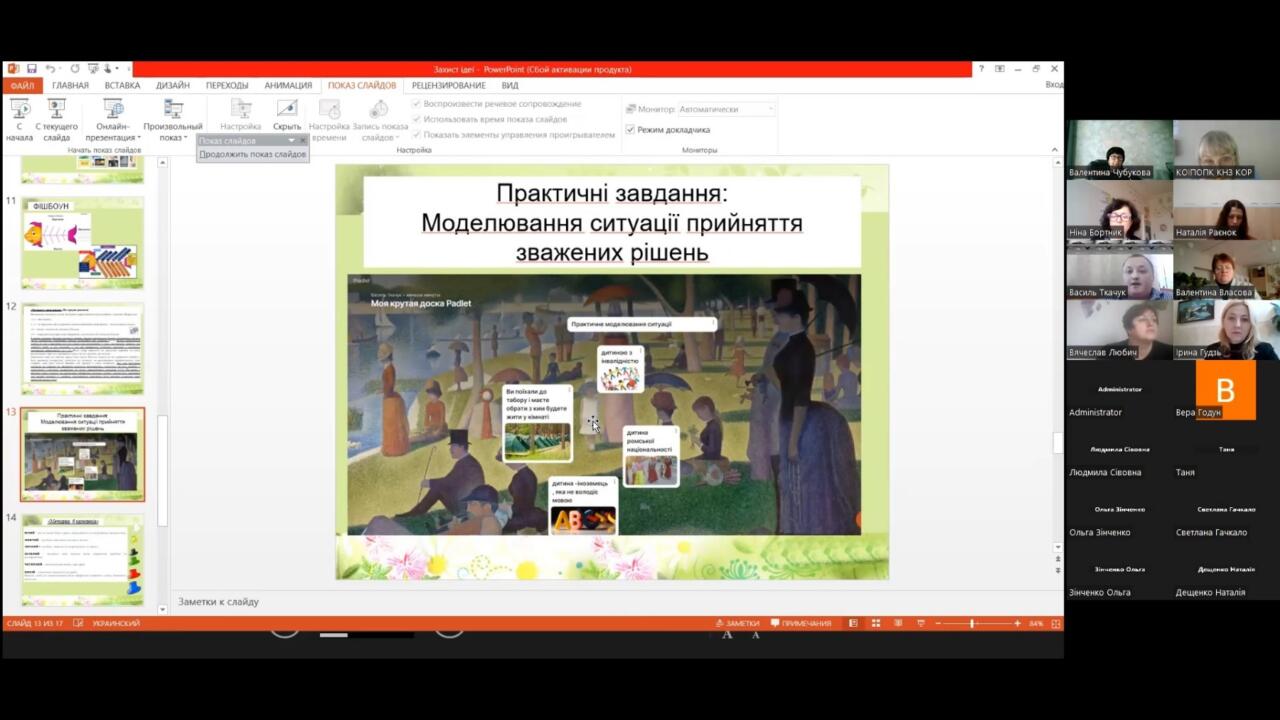
Task: Switch to the РЕЦЕНЗИРОВАНИЕ ribbon tab
Action: [448, 85]
